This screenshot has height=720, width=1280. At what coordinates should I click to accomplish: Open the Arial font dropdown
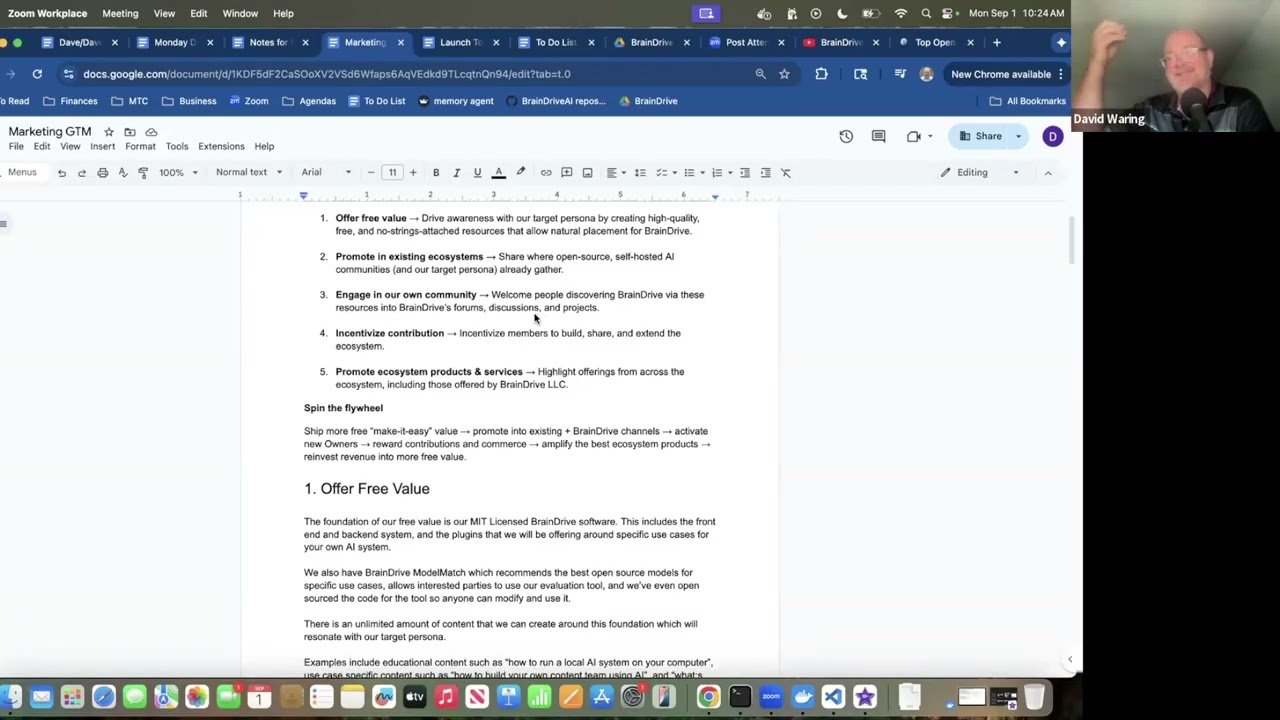pyautogui.click(x=326, y=173)
